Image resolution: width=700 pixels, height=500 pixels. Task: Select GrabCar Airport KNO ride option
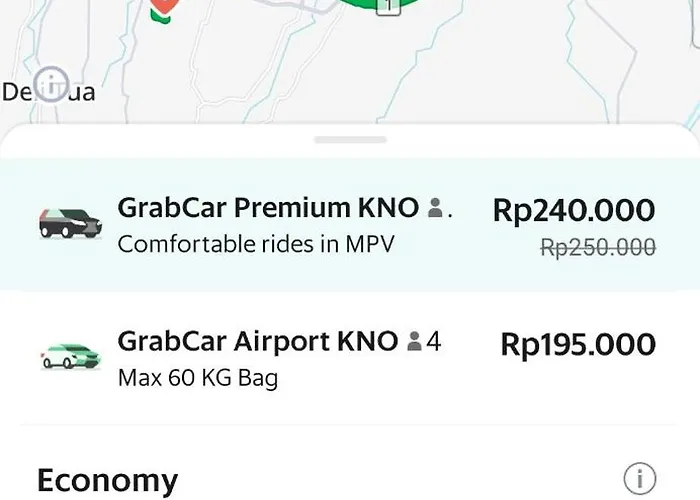pyautogui.click(x=350, y=358)
